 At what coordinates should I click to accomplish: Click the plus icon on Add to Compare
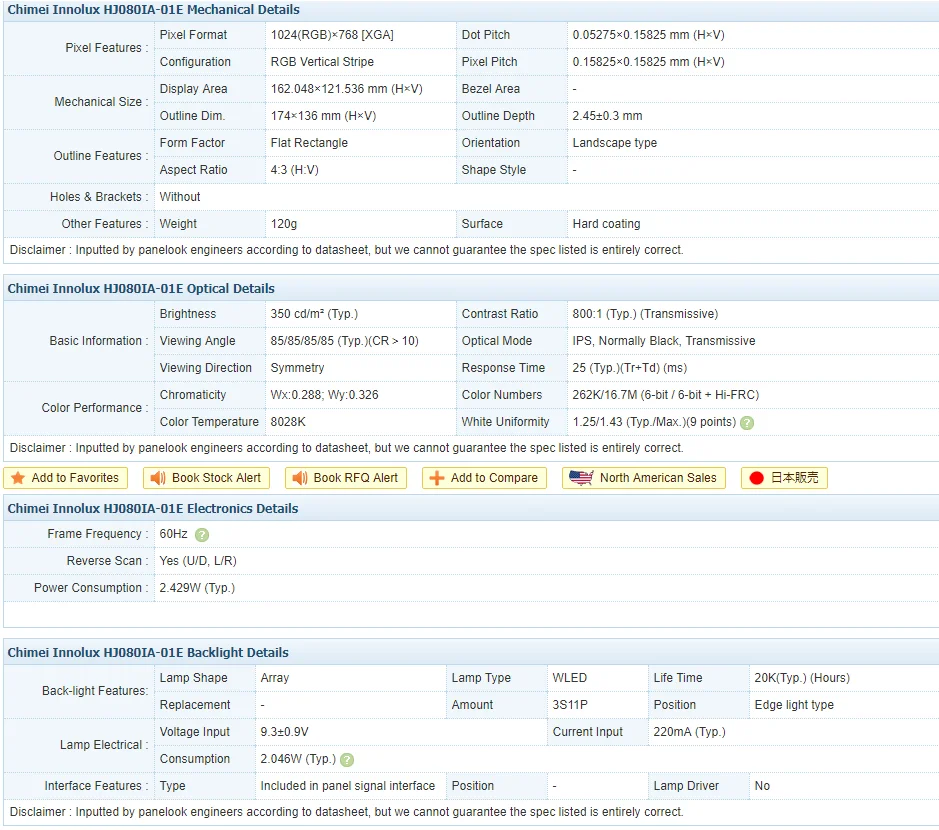(x=437, y=478)
